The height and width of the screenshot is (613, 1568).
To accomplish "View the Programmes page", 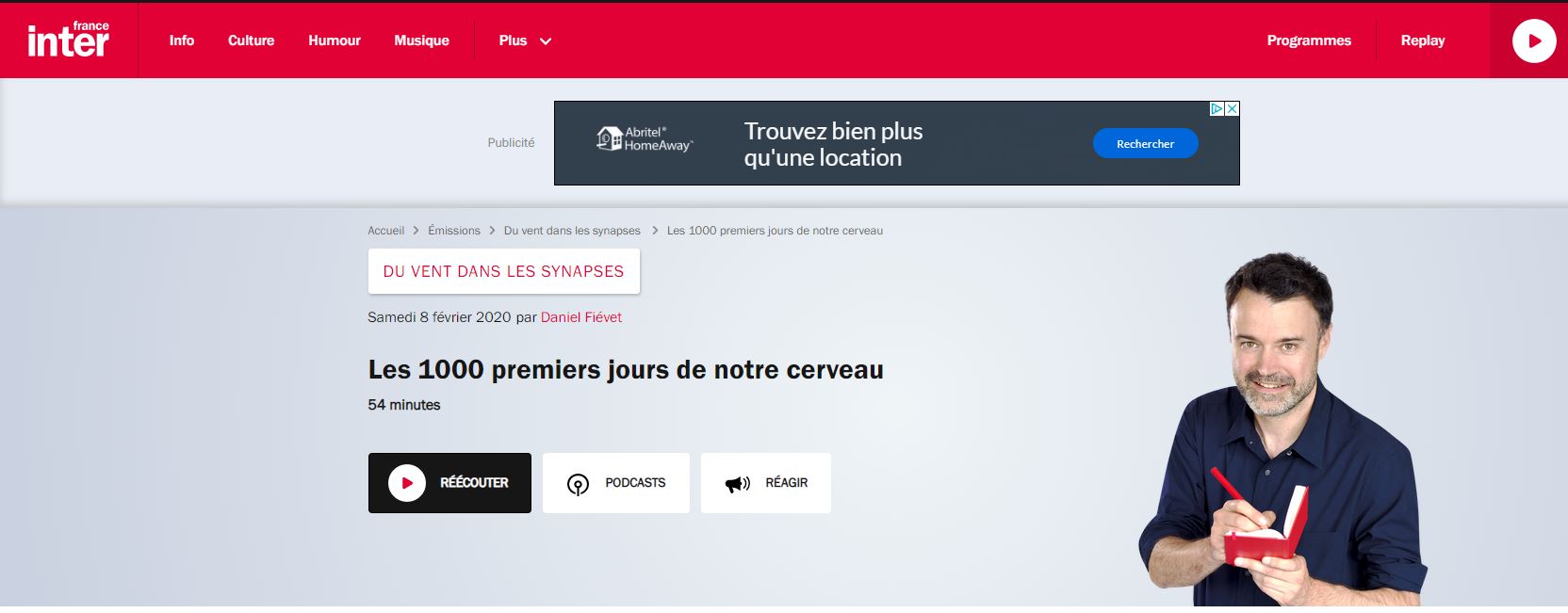I will (1309, 40).
